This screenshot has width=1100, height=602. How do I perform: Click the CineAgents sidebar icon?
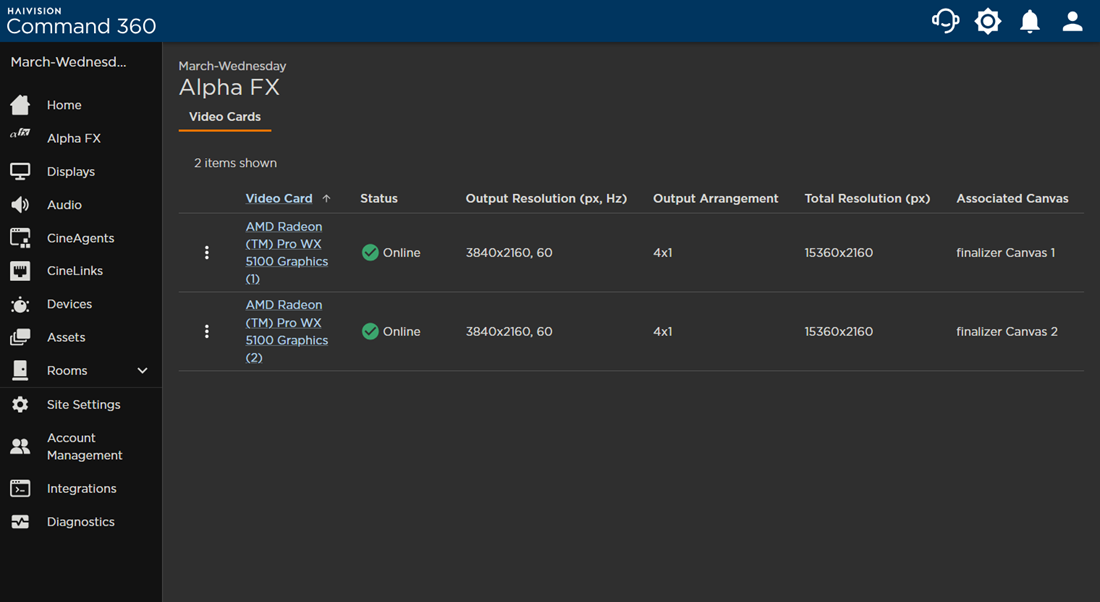tap(20, 238)
